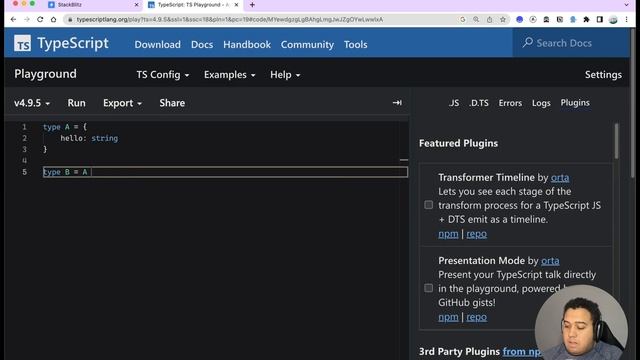The image size is (640, 360).
Task: Open repo link under Transformer Timeline
Action: [476, 234]
